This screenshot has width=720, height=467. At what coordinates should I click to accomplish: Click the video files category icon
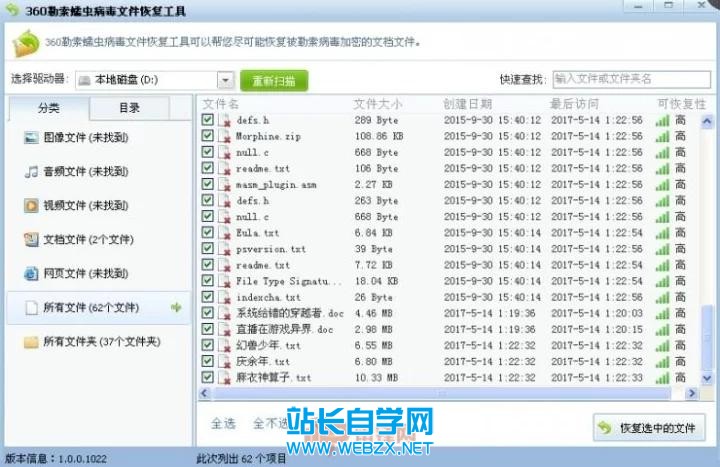point(31,205)
